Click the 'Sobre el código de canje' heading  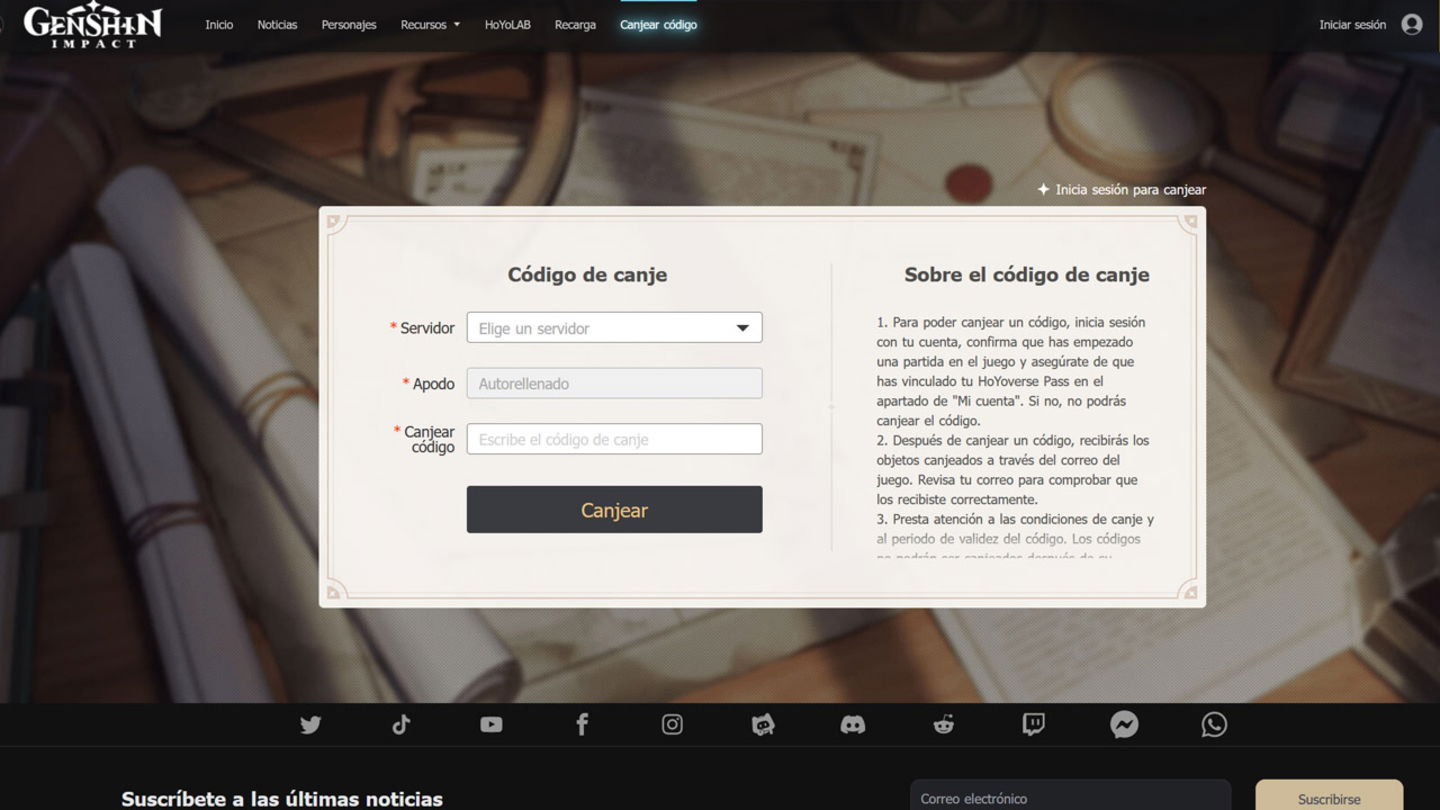click(1027, 275)
